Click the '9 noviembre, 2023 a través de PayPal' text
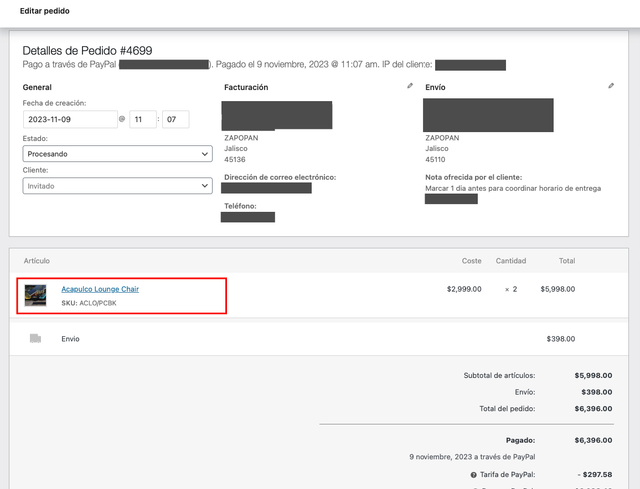 tap(472, 457)
